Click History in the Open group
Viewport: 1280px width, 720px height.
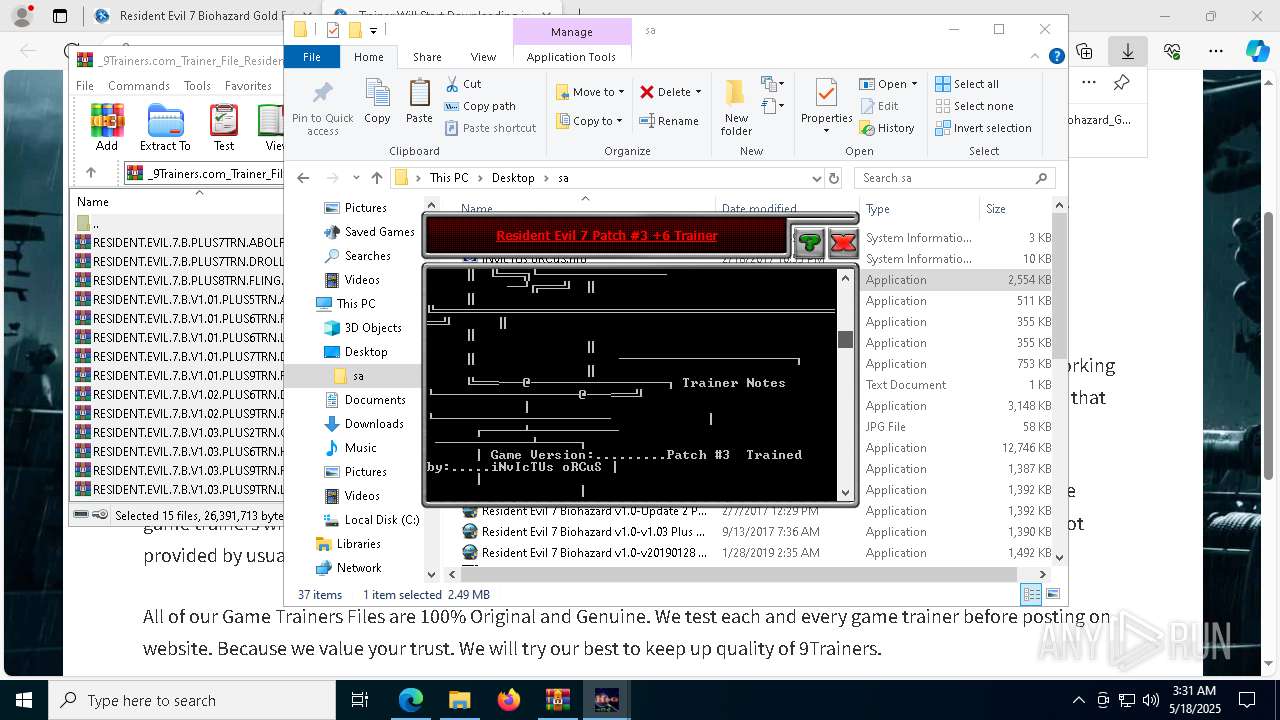[x=887, y=128]
